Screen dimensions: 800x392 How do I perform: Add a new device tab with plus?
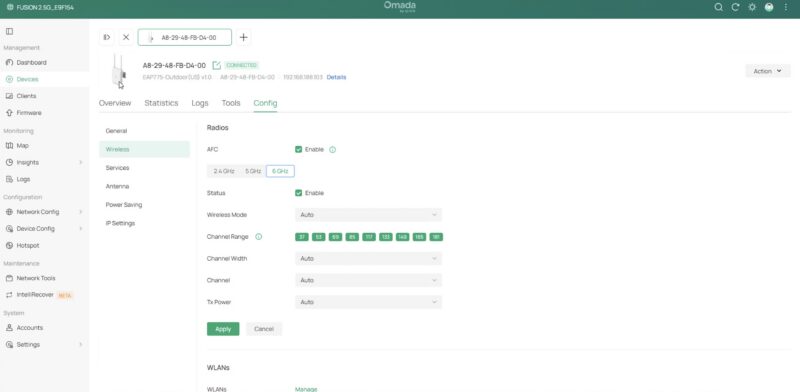tap(243, 37)
